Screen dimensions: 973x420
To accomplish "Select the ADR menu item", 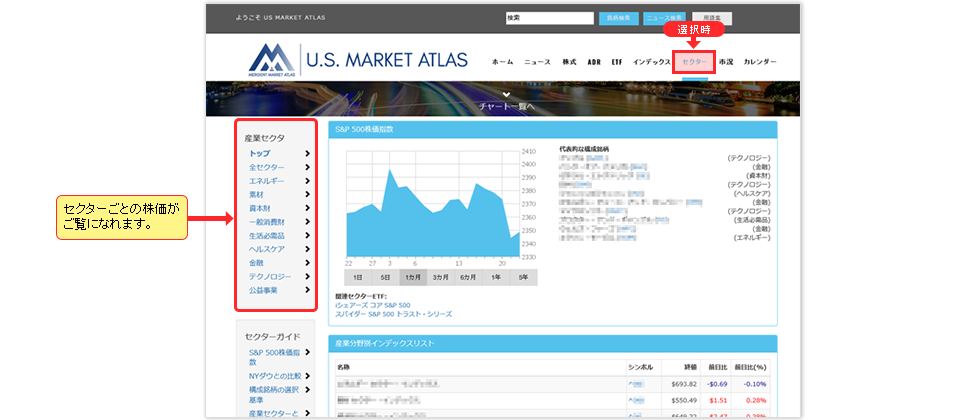I will [594, 62].
